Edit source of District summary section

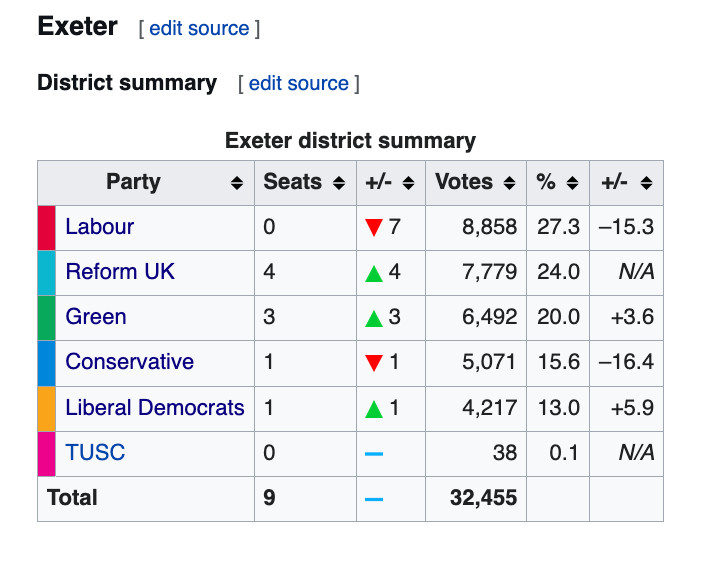[298, 84]
